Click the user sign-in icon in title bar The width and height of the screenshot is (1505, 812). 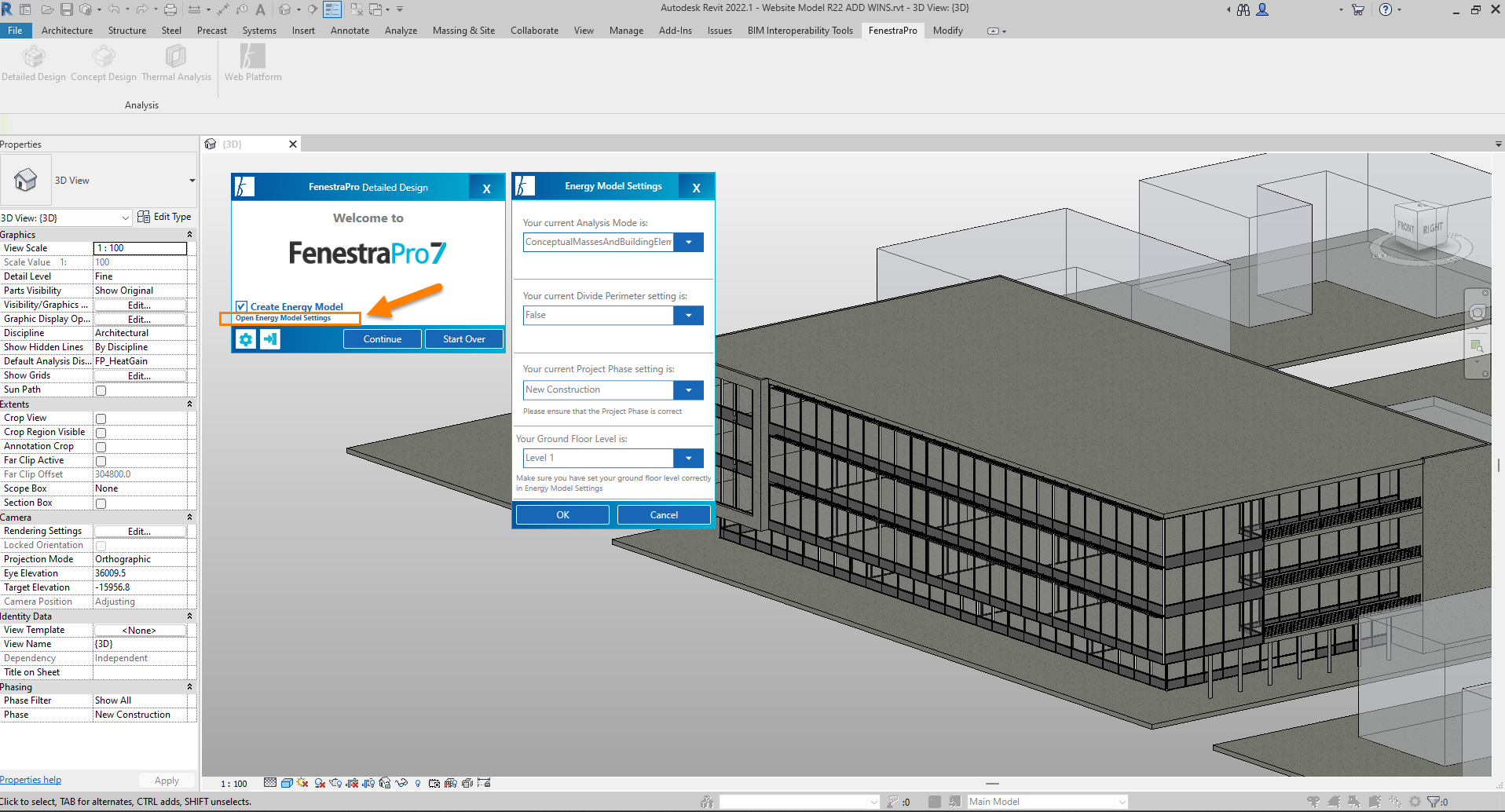tap(1262, 9)
